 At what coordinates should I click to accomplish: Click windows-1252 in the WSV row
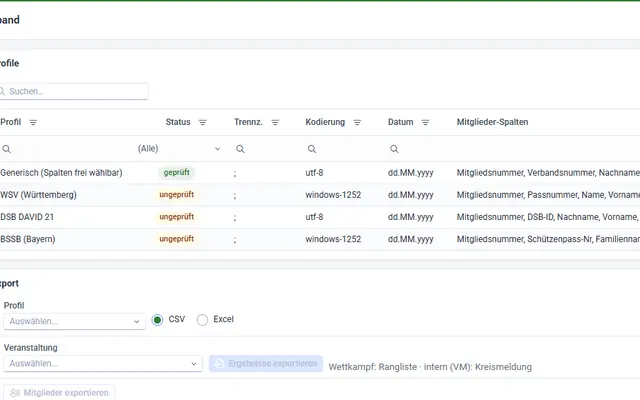(x=333, y=195)
